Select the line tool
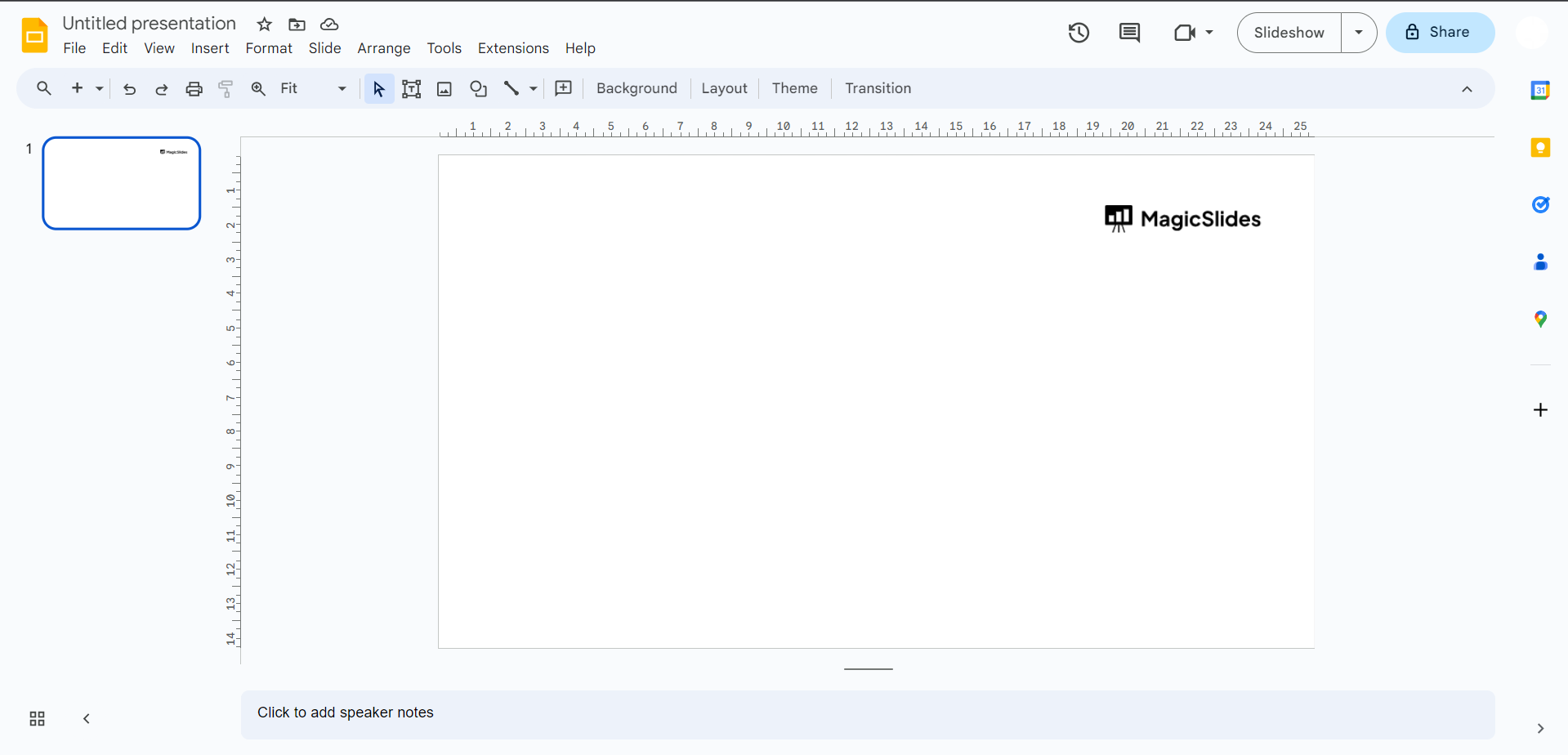This screenshot has height=755, width=1568. (x=511, y=88)
